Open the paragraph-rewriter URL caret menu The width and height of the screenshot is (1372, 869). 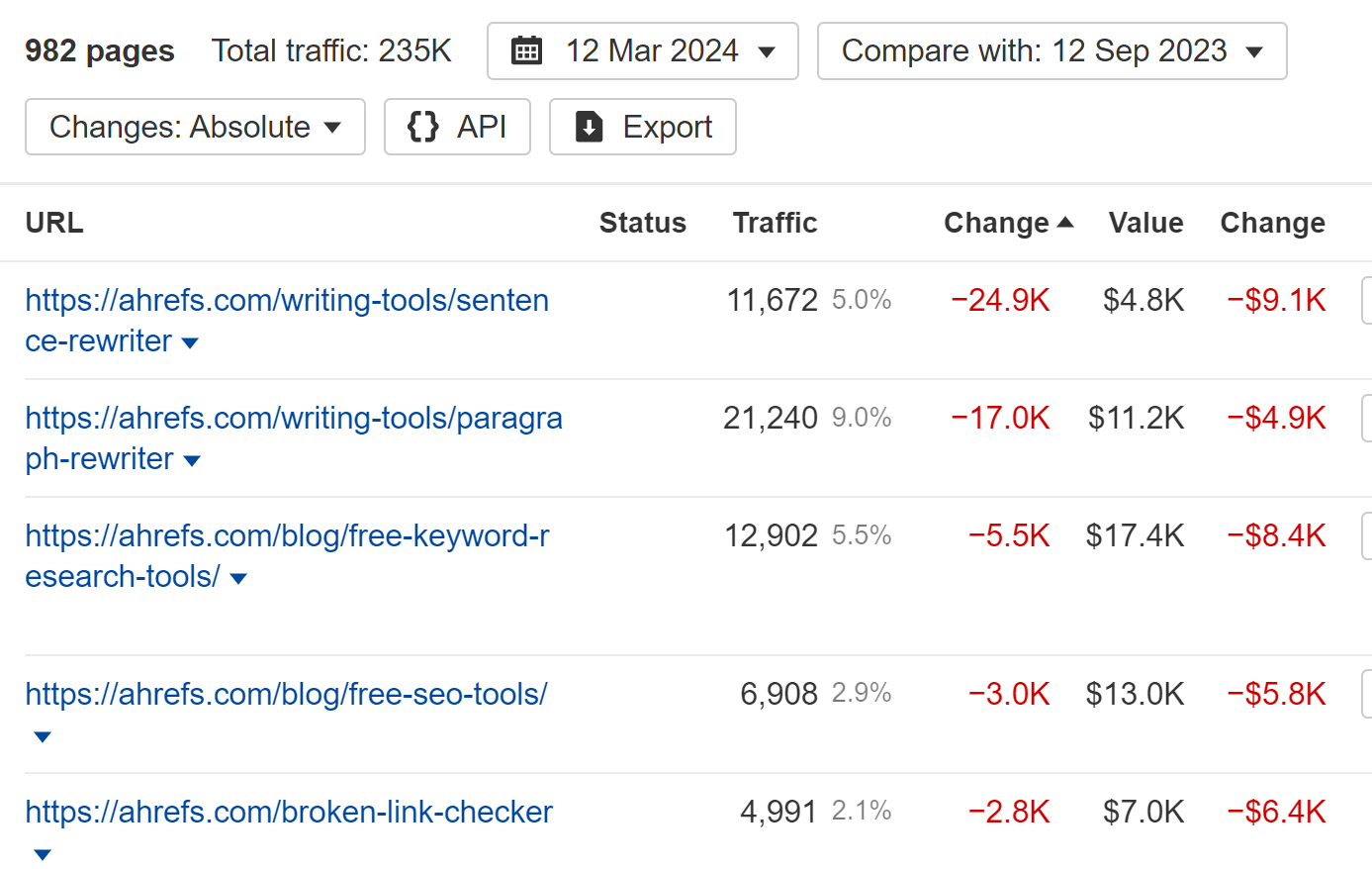click(x=192, y=461)
